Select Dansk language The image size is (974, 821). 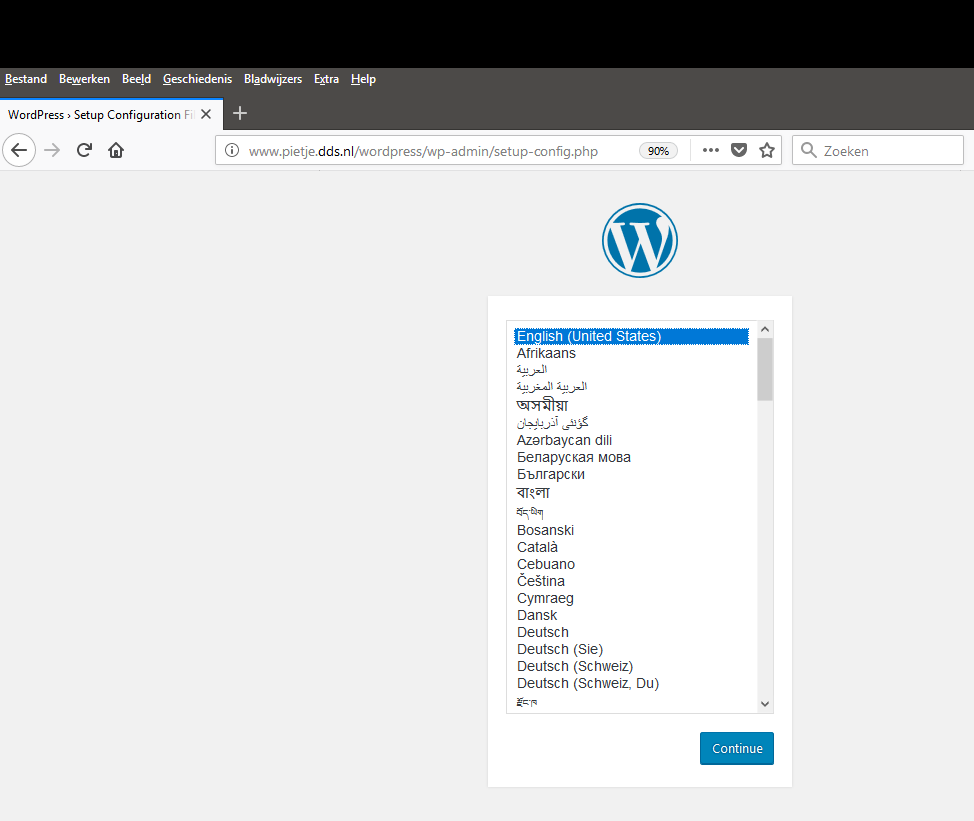(x=631, y=615)
